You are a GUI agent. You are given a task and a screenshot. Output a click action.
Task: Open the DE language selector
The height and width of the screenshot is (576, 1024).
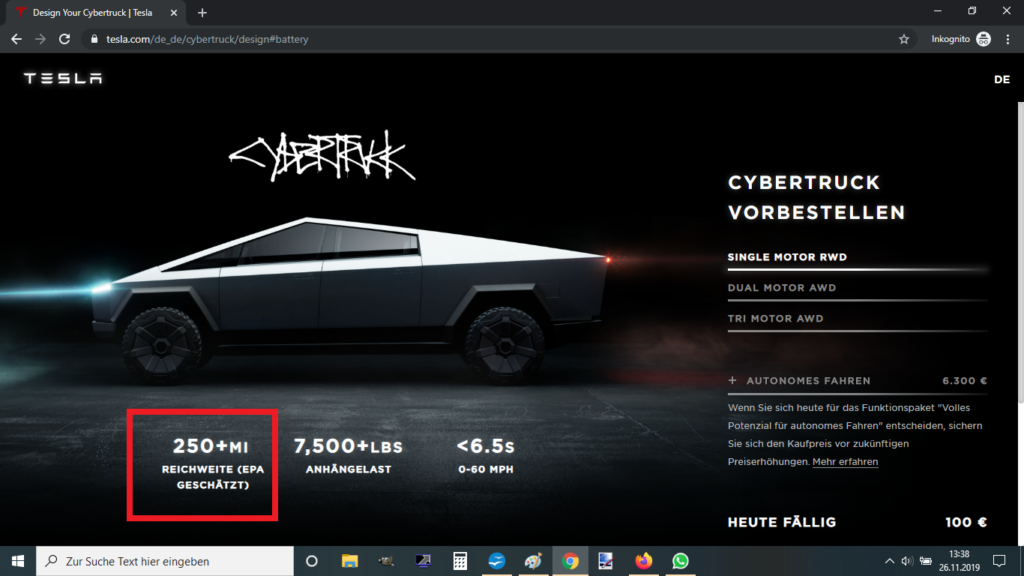point(1002,79)
